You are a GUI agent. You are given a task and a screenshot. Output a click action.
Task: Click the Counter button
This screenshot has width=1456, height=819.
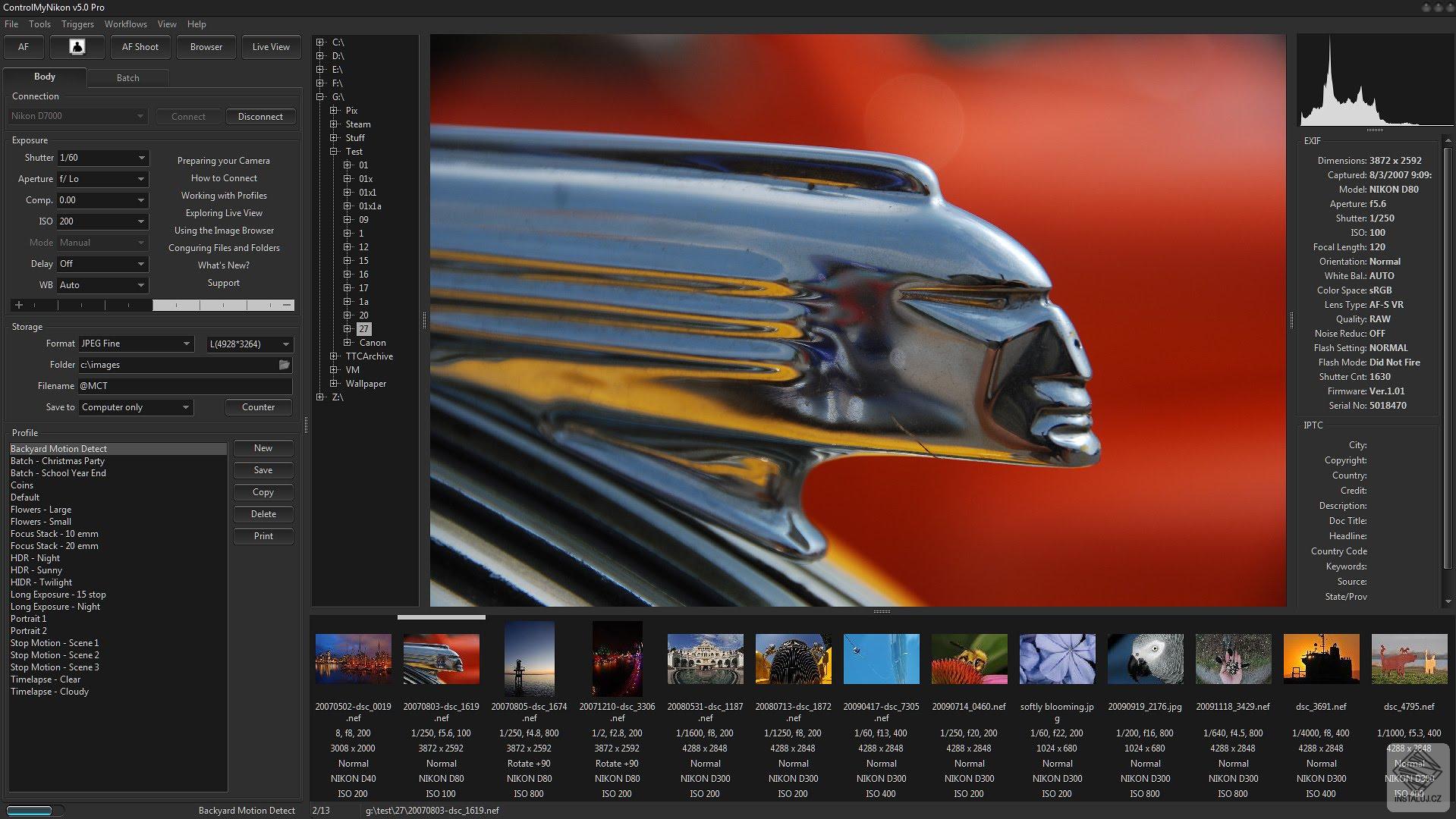[259, 407]
